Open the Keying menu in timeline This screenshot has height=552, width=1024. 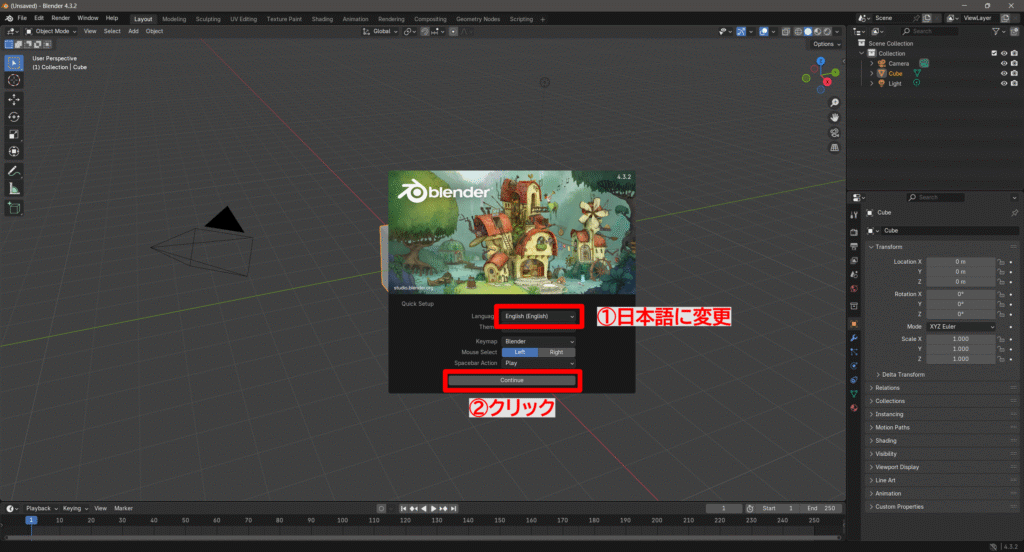click(x=74, y=508)
